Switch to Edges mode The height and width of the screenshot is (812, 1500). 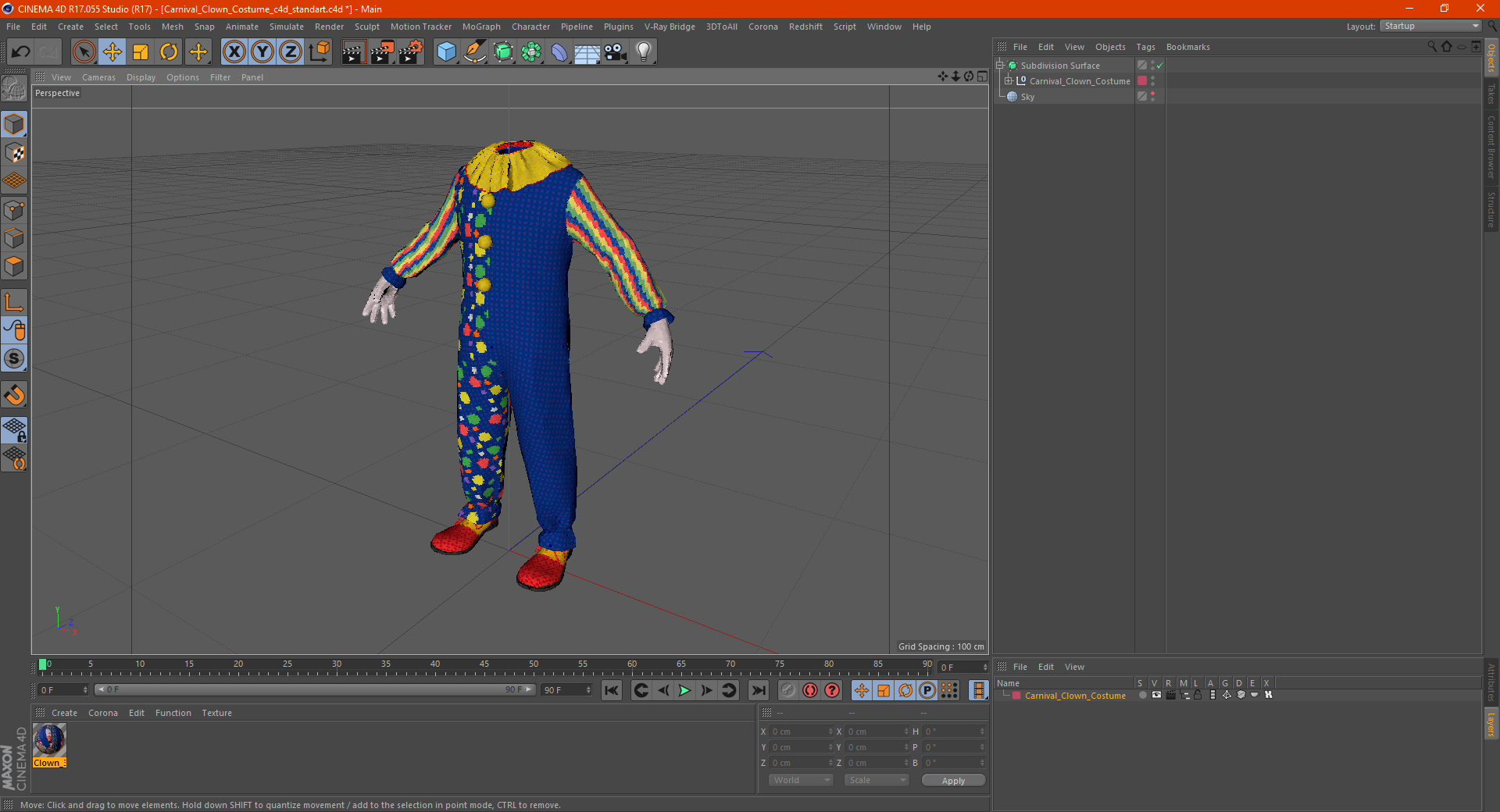click(14, 238)
